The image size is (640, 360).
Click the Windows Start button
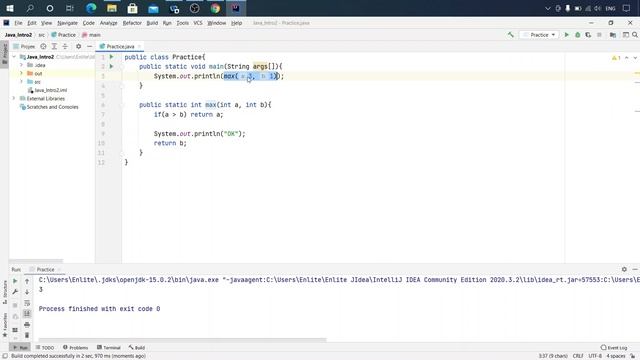point(10,8)
